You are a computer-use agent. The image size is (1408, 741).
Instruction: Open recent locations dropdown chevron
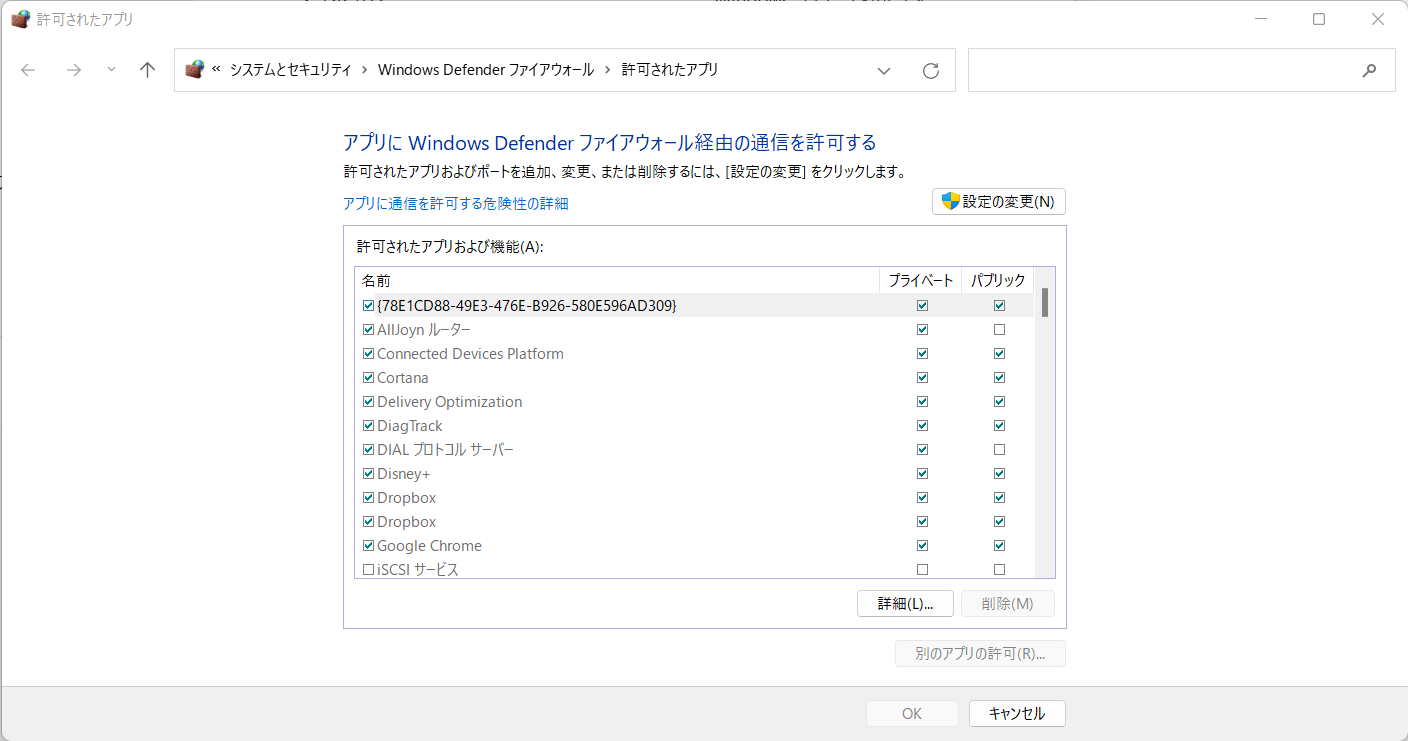[x=111, y=70]
